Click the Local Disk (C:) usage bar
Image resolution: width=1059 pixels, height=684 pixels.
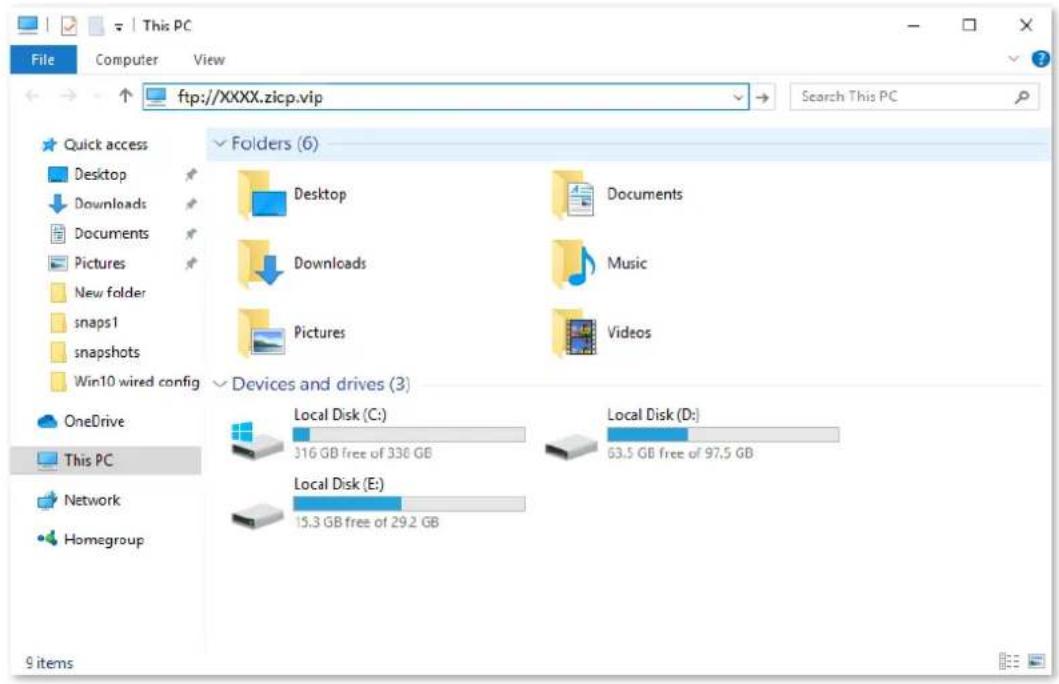point(409,434)
